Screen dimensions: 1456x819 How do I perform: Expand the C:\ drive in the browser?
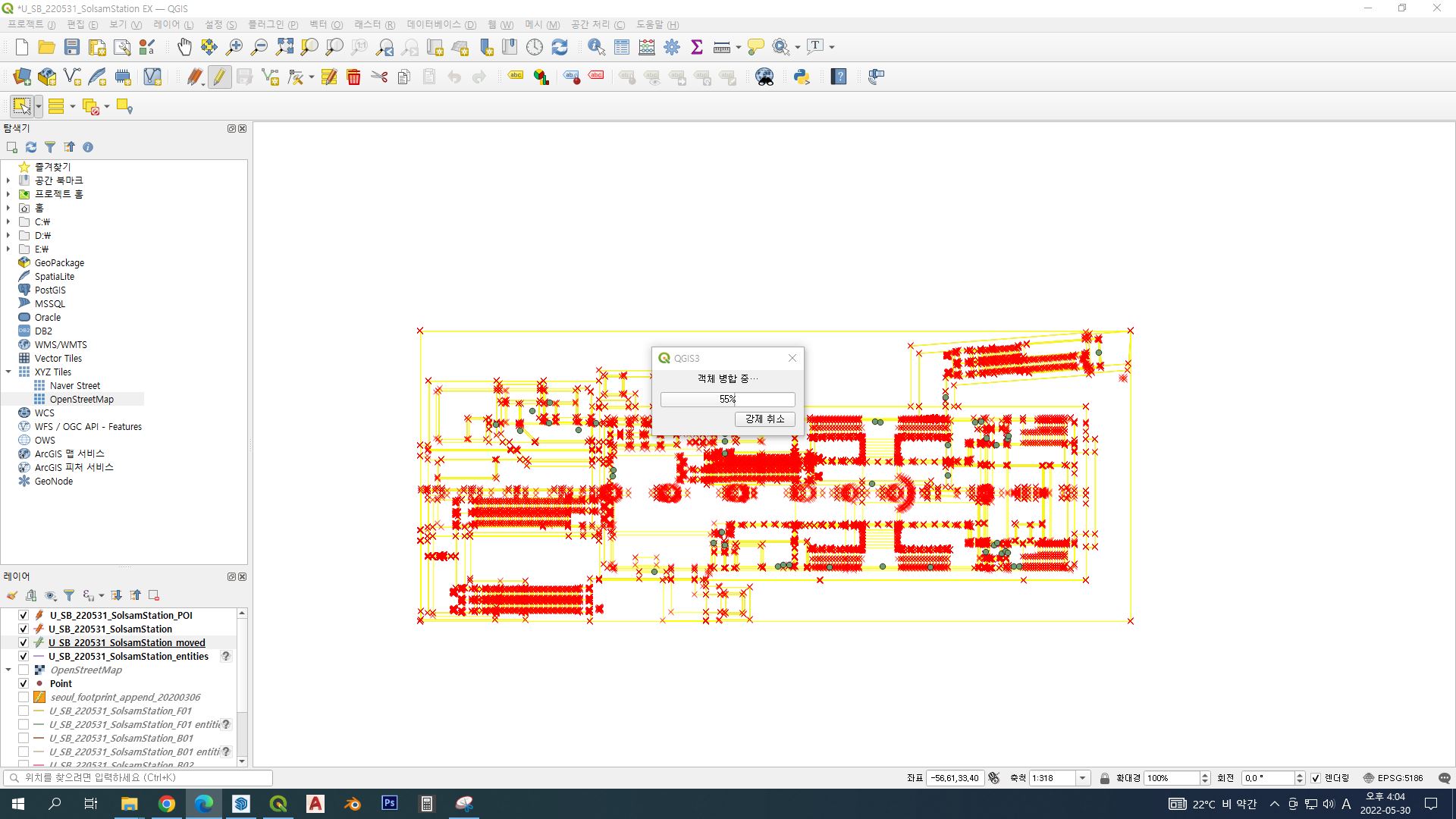(x=8, y=221)
